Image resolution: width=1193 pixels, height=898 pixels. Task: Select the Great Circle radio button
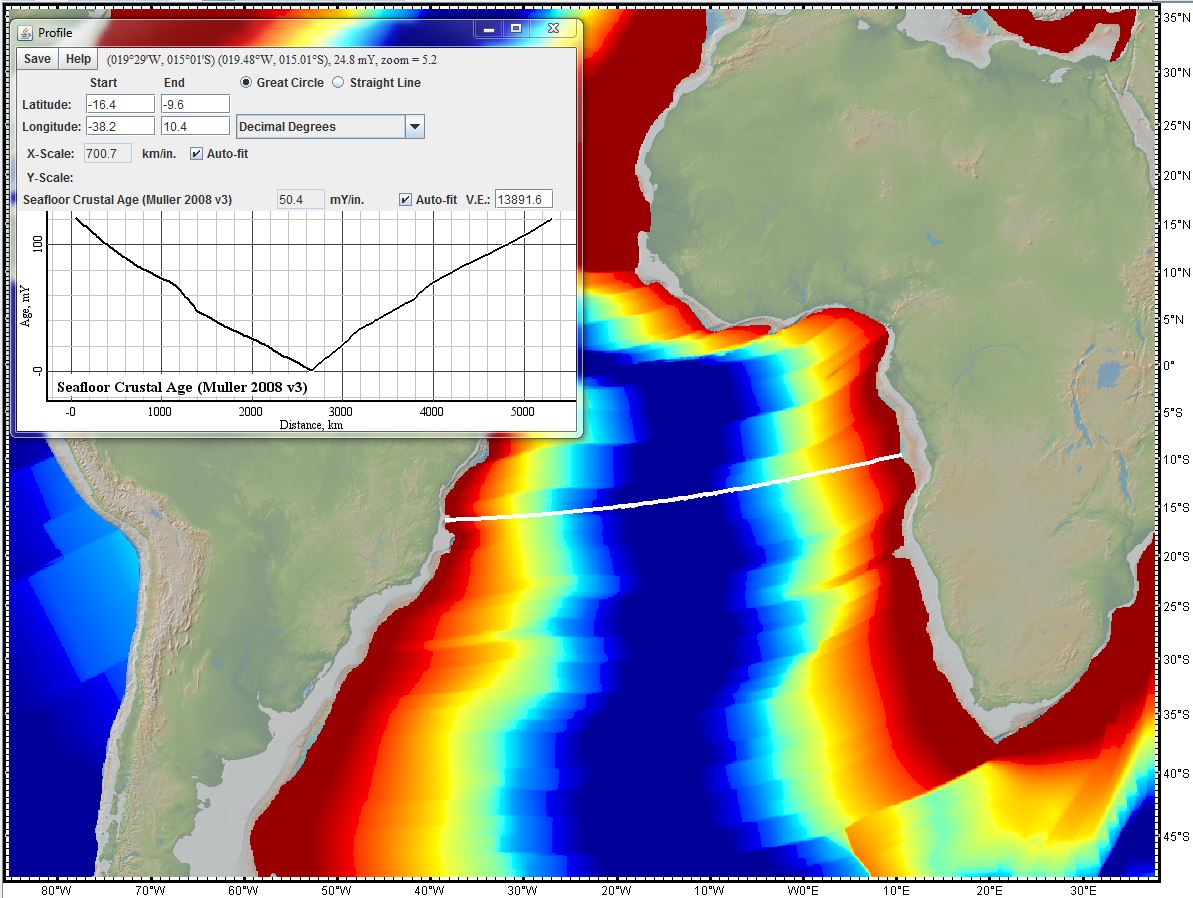pos(246,82)
